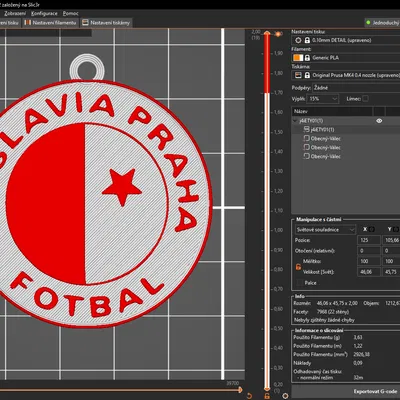Click printer icon beside Original Prusa MK4
Image resolution: width=400 pixels, height=400 pixels.
coord(298,75)
